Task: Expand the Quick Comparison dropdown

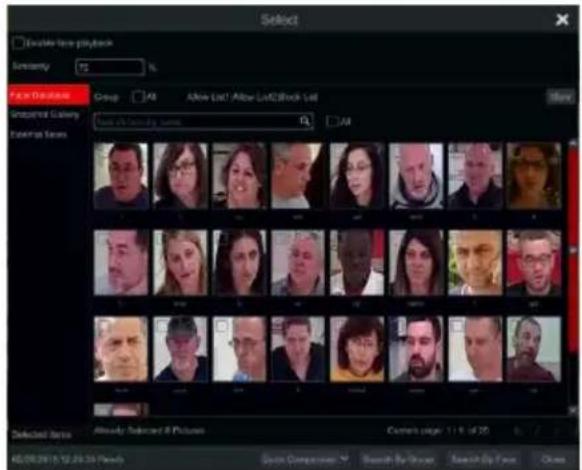Action: tap(305, 459)
